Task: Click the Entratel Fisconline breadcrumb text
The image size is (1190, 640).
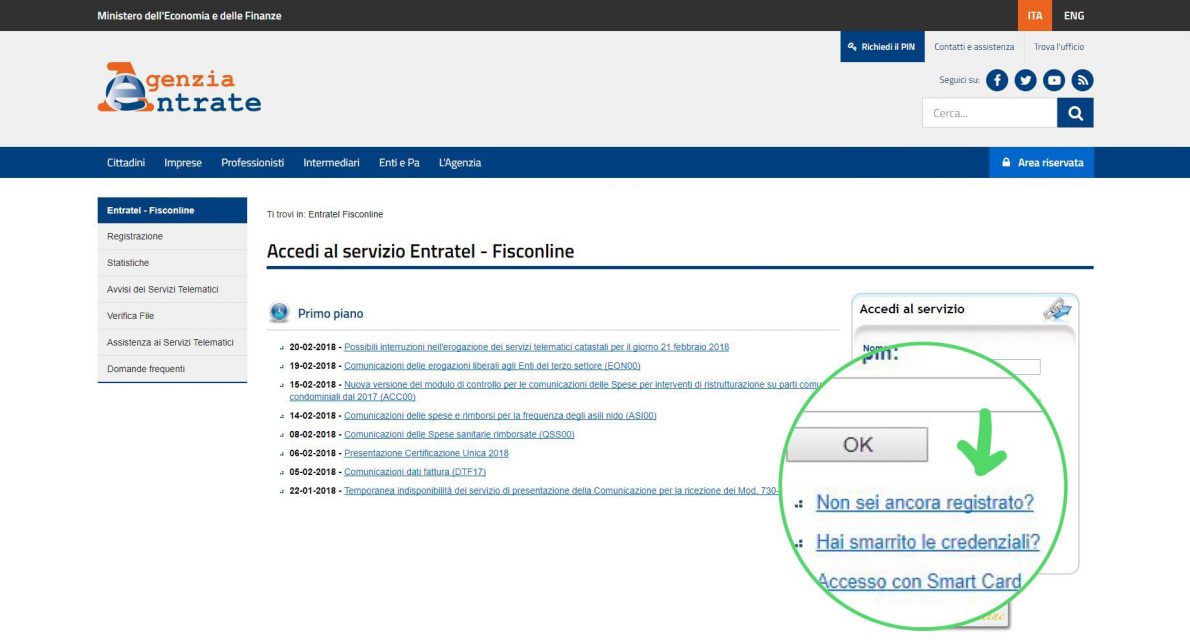Action: tap(345, 215)
